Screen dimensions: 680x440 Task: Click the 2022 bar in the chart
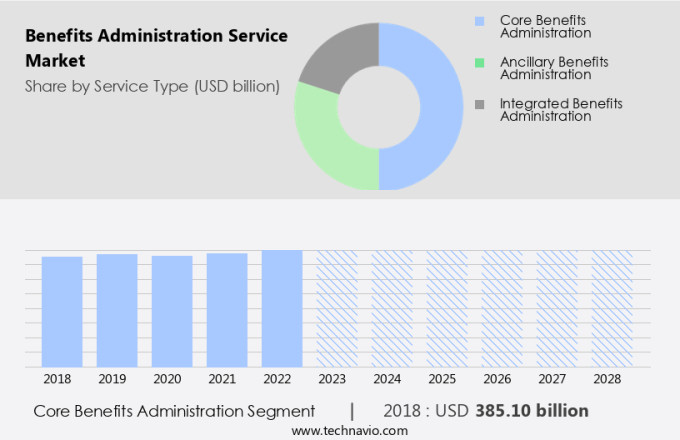pos(282,308)
